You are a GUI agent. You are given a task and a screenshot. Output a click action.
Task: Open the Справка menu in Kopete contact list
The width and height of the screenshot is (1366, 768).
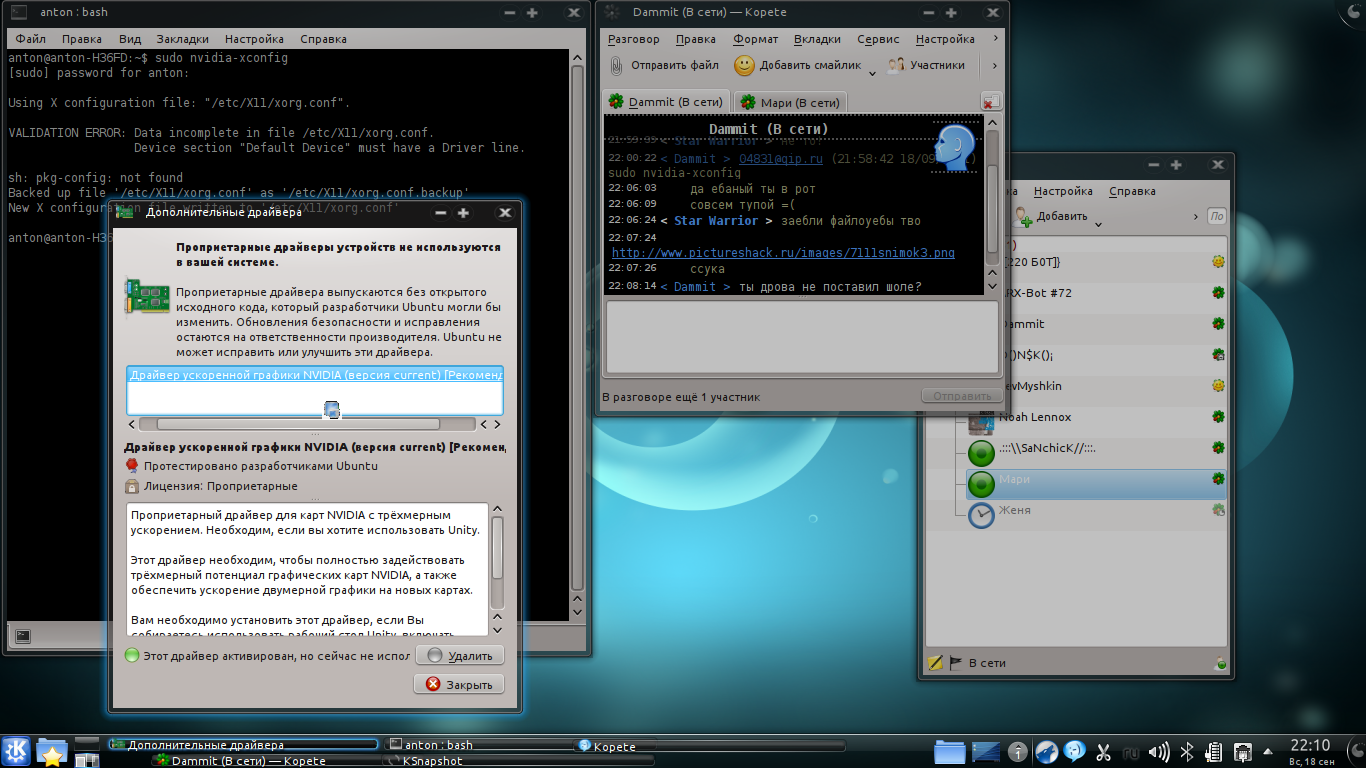coord(1132,191)
